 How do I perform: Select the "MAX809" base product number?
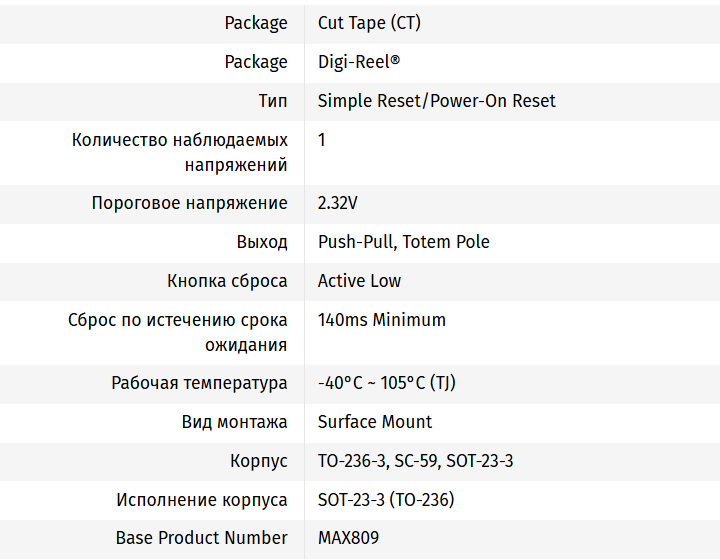pos(348,538)
